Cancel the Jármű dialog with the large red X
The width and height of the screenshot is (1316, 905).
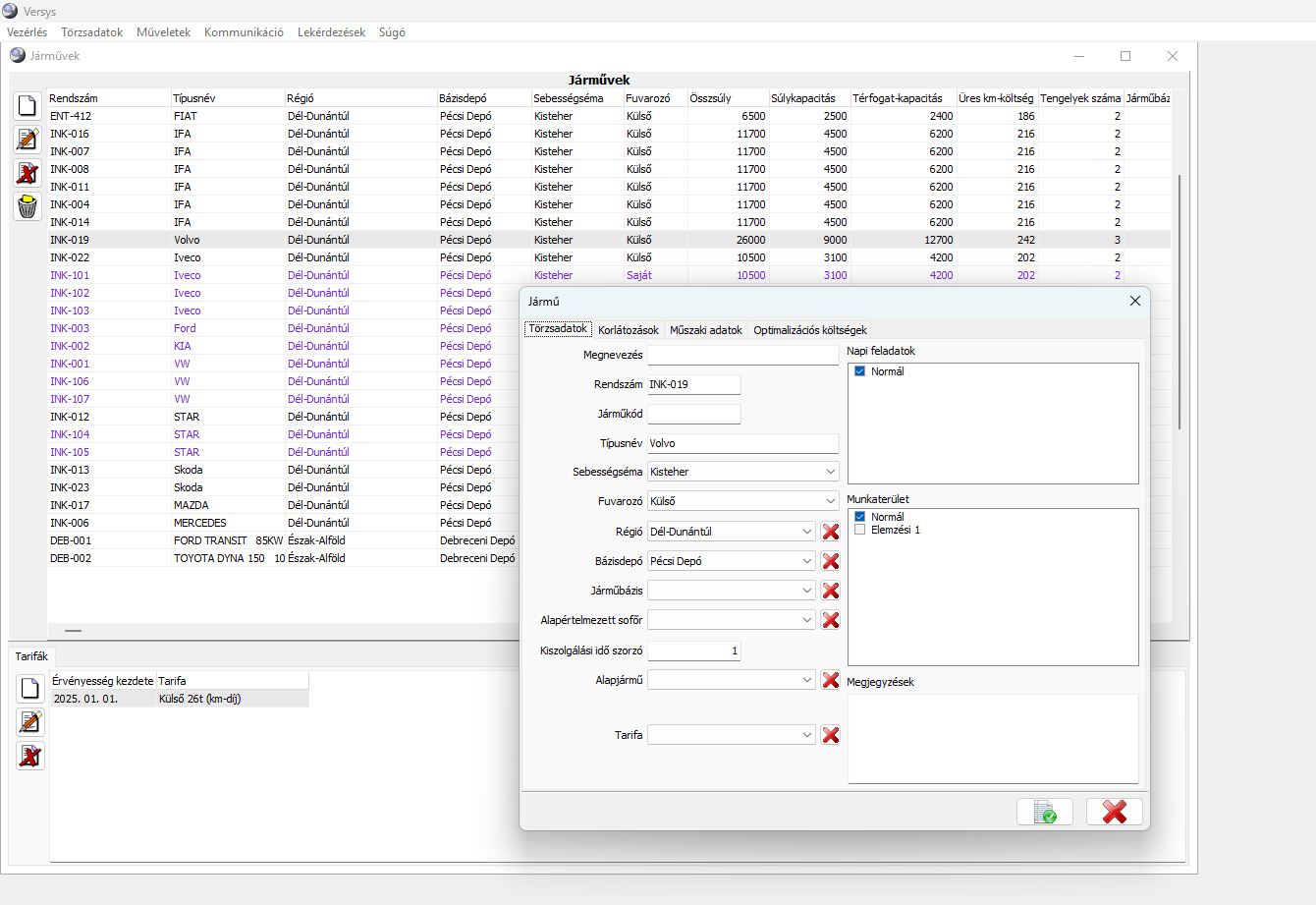[1114, 812]
